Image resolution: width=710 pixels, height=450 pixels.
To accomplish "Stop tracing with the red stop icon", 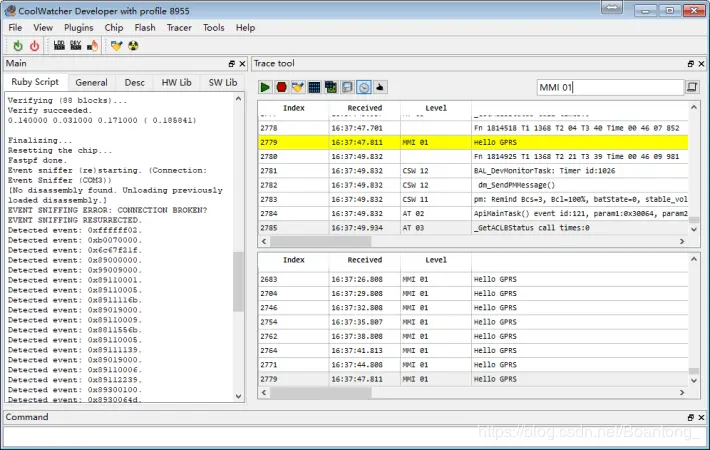I will point(281,87).
